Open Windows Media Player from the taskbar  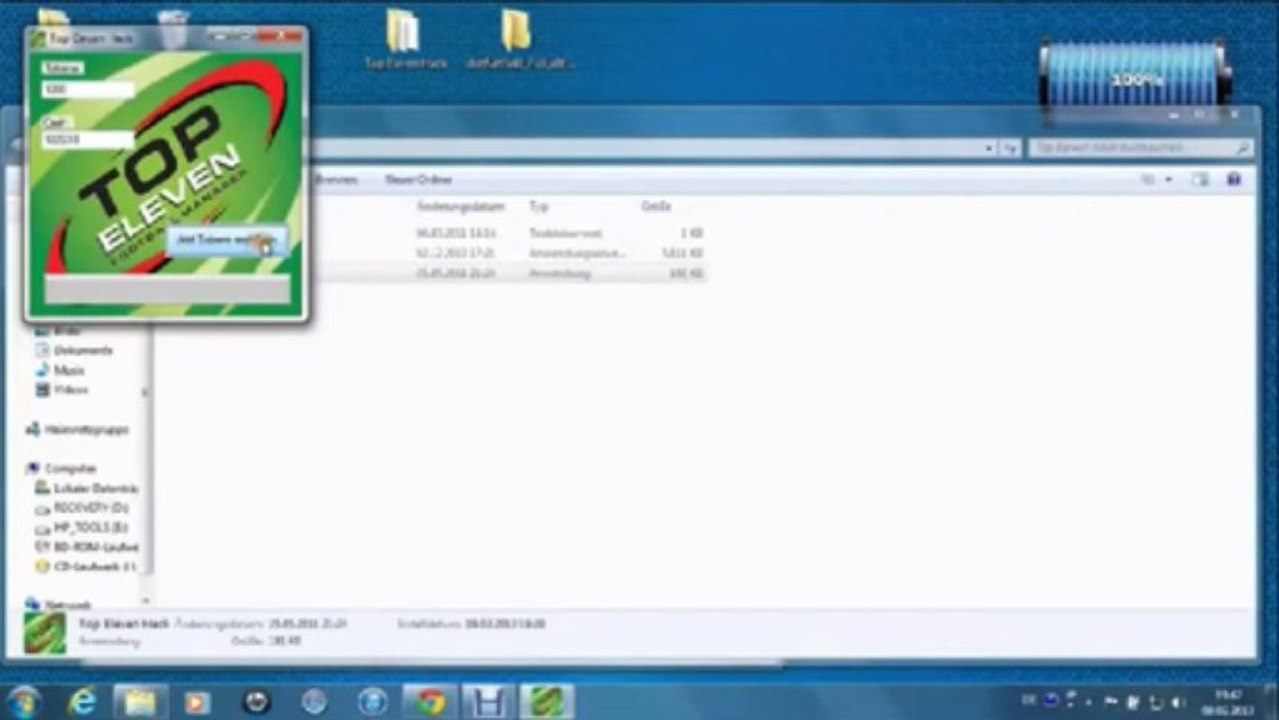point(197,702)
